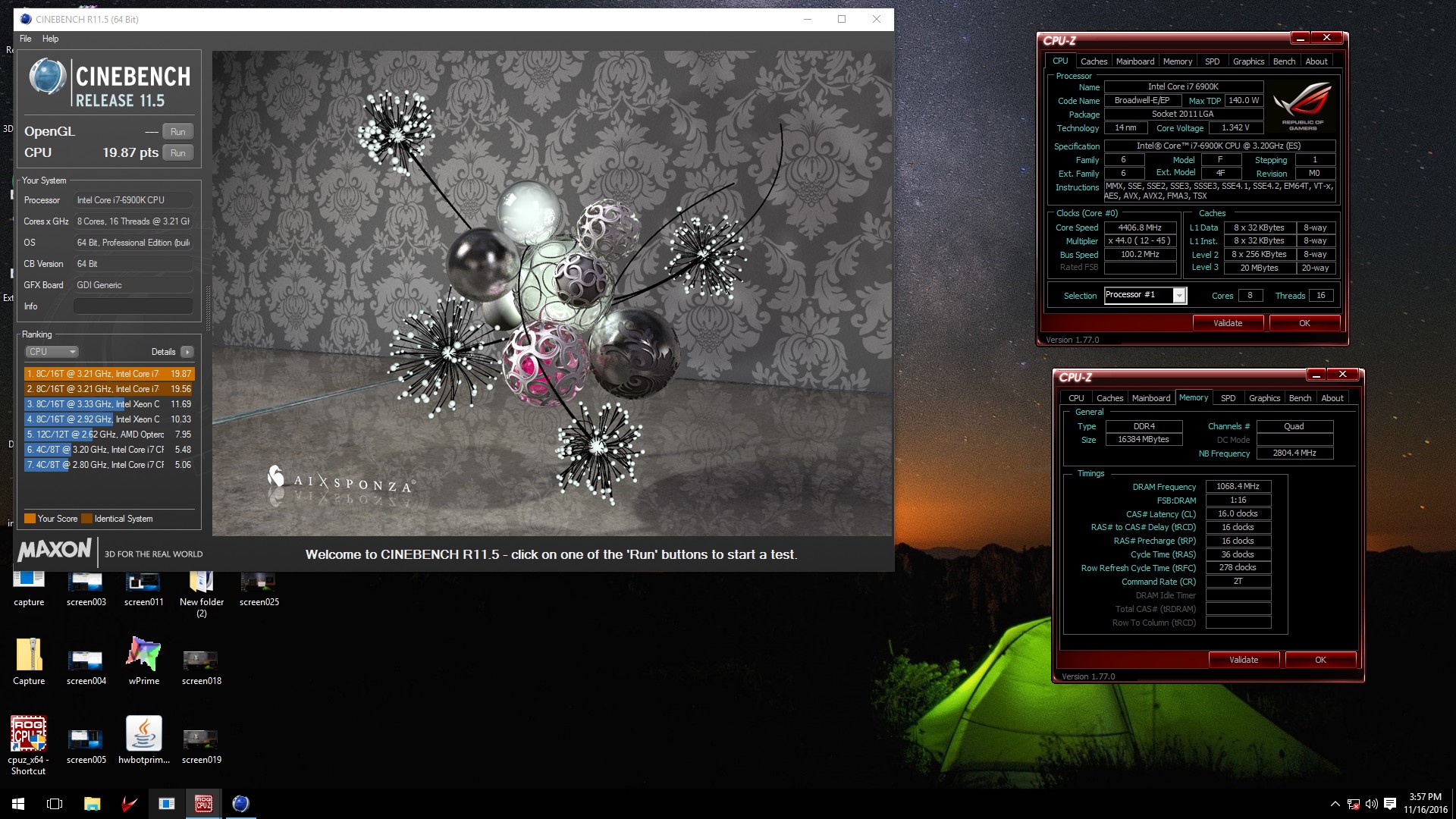Click the Republic of Gamers logo
Screen dimensions: 1456x819
[x=1303, y=106]
